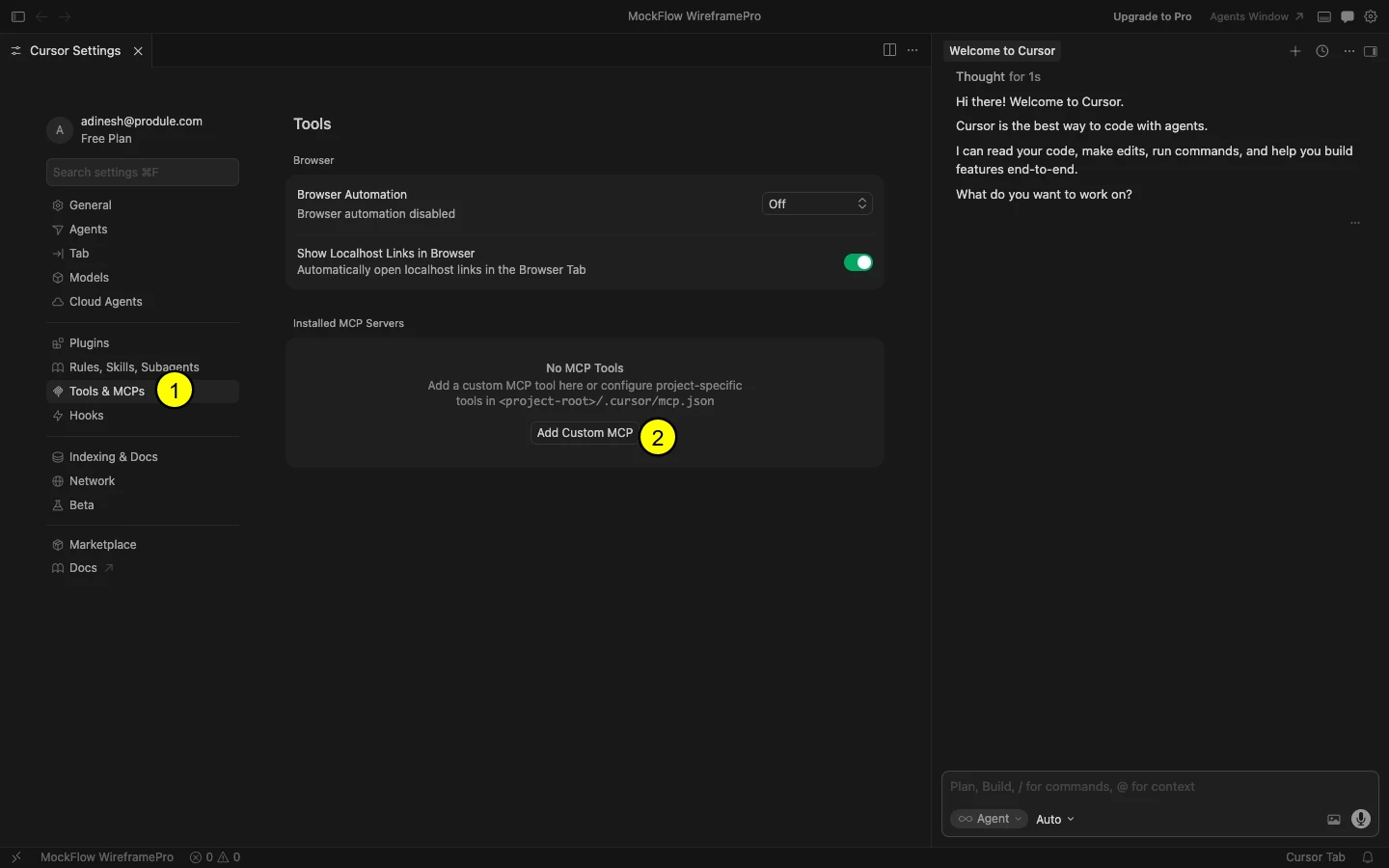Go back with the left arrow icon
Image resolution: width=1389 pixels, height=868 pixels.
(41, 16)
